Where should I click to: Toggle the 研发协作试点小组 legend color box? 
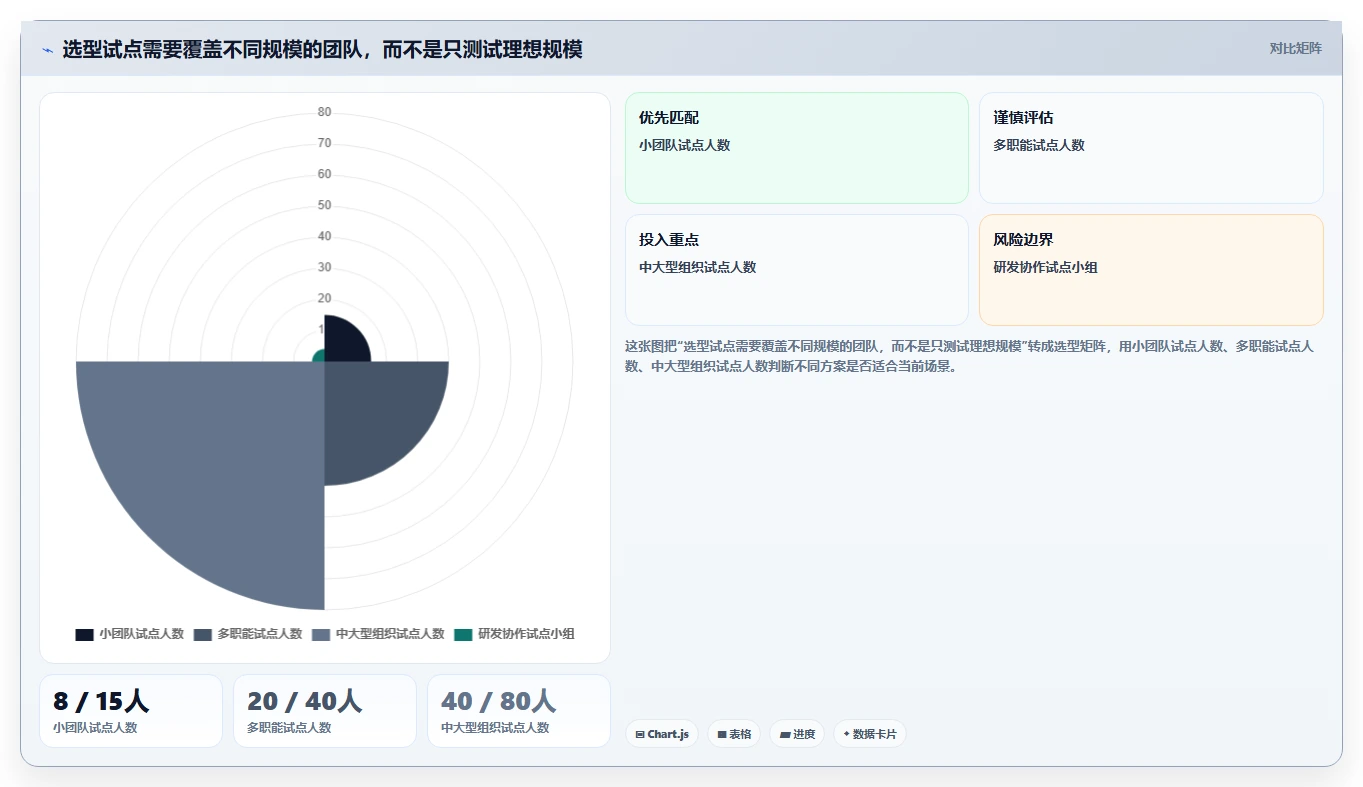[463, 634]
